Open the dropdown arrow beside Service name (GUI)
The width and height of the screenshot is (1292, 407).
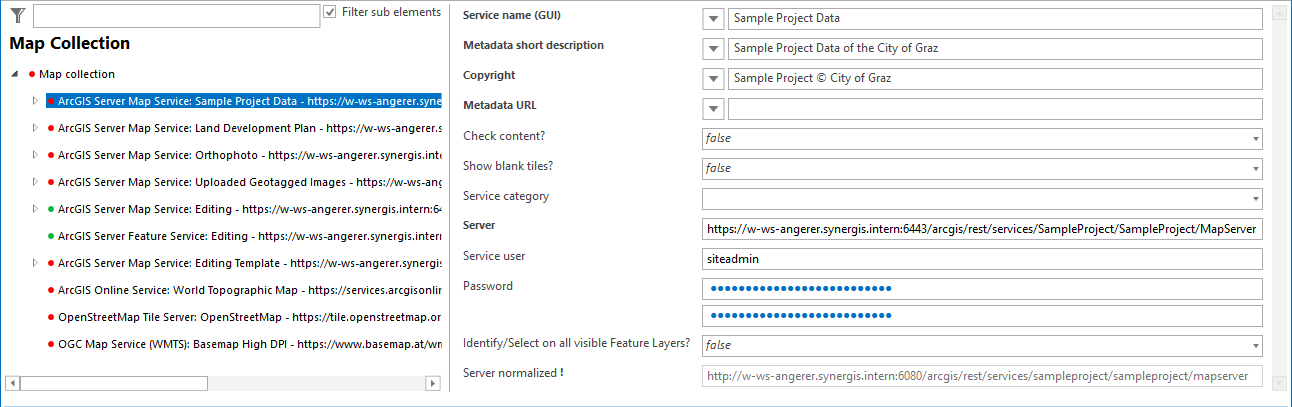[x=713, y=18]
